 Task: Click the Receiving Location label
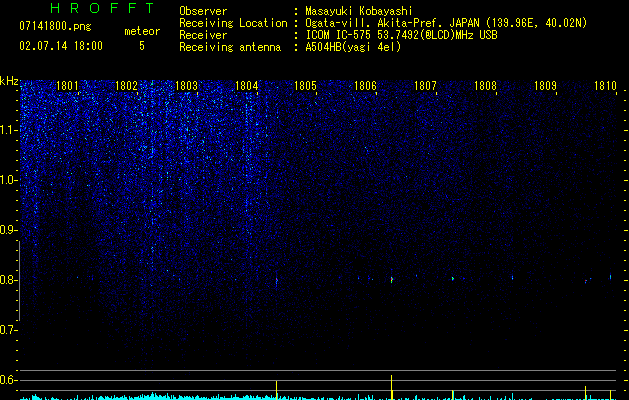coord(233,23)
